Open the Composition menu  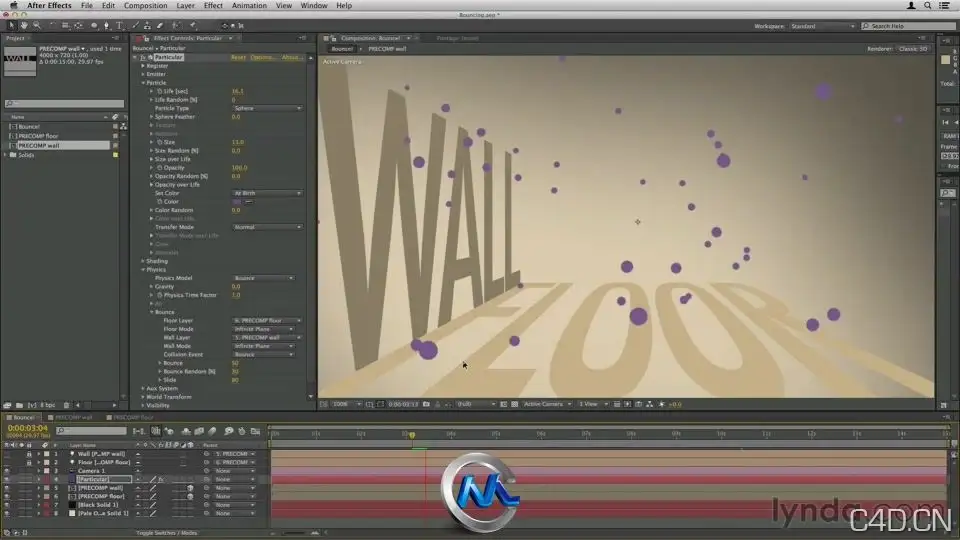coord(146,6)
